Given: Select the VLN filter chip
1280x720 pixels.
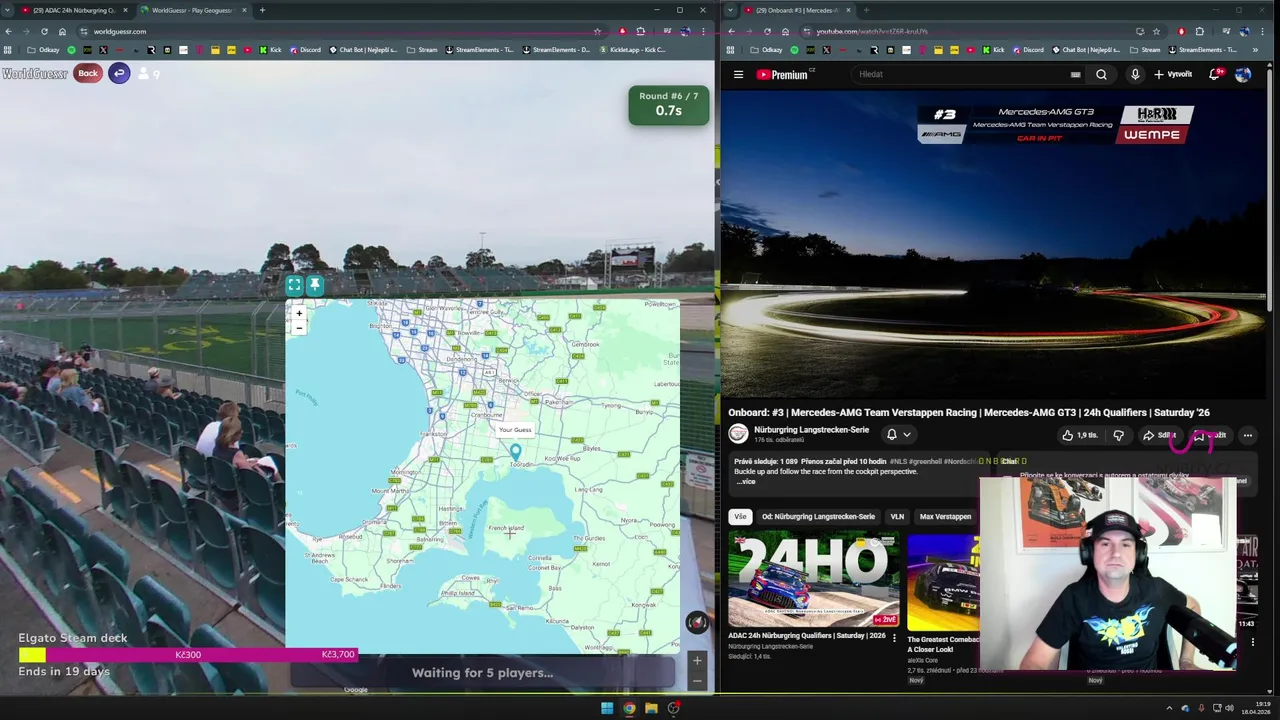Looking at the screenshot, I should (x=897, y=517).
